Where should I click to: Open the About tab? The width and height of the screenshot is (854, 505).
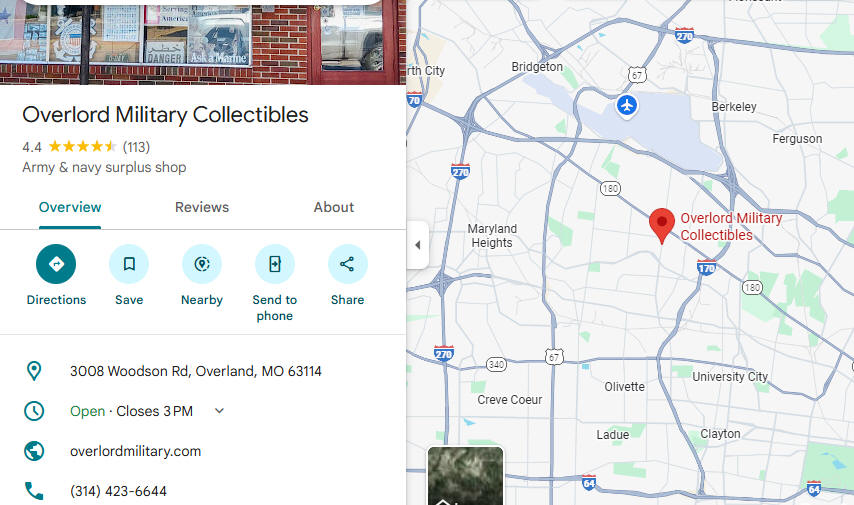(333, 208)
